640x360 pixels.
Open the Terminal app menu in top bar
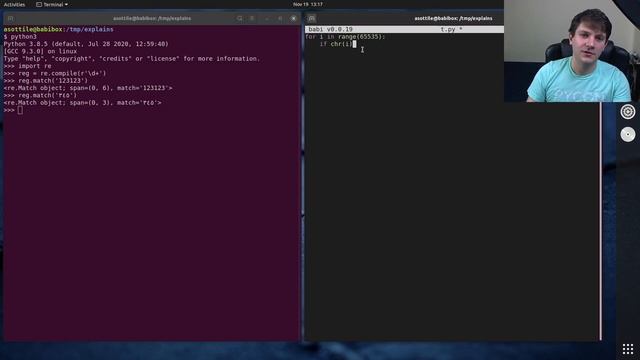(x=52, y=4)
